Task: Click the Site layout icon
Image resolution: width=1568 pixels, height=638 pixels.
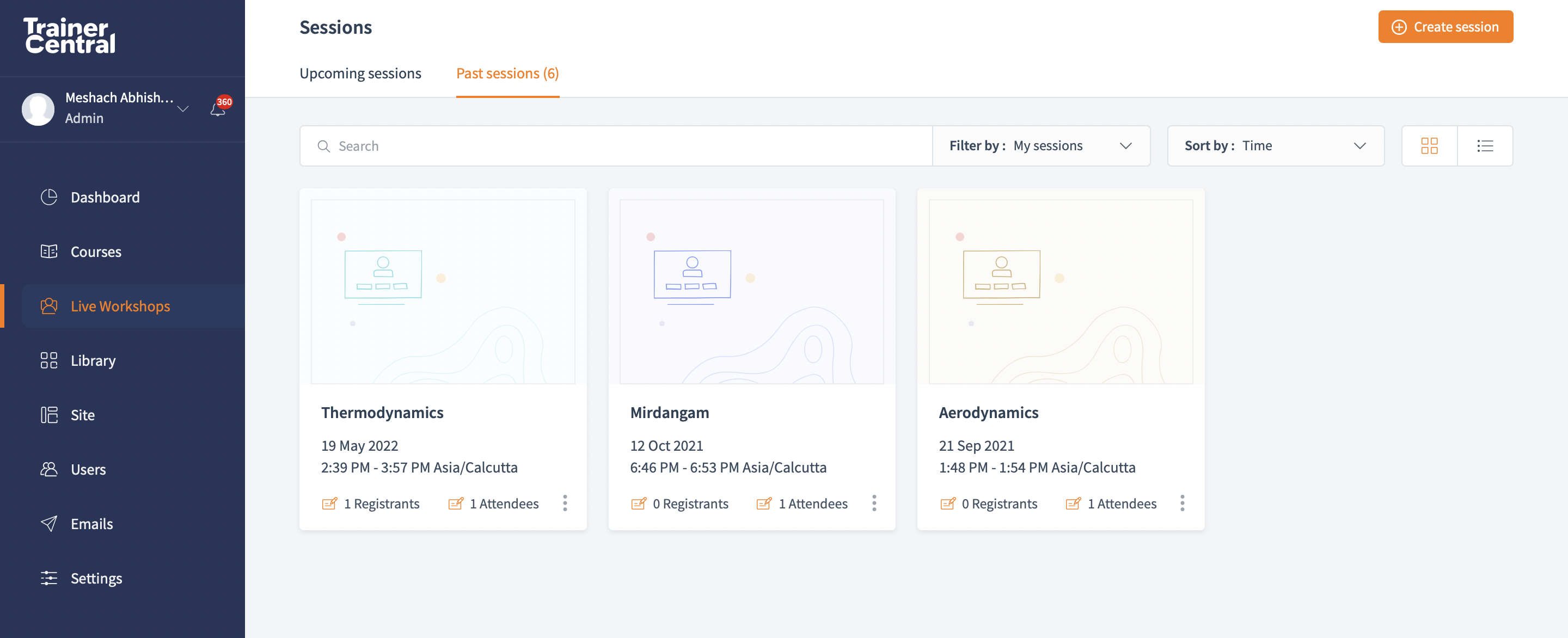Action: coord(48,415)
